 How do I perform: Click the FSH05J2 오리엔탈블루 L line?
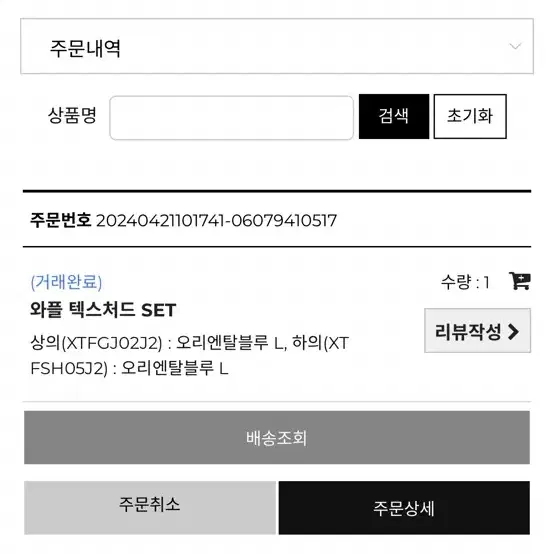(129, 368)
